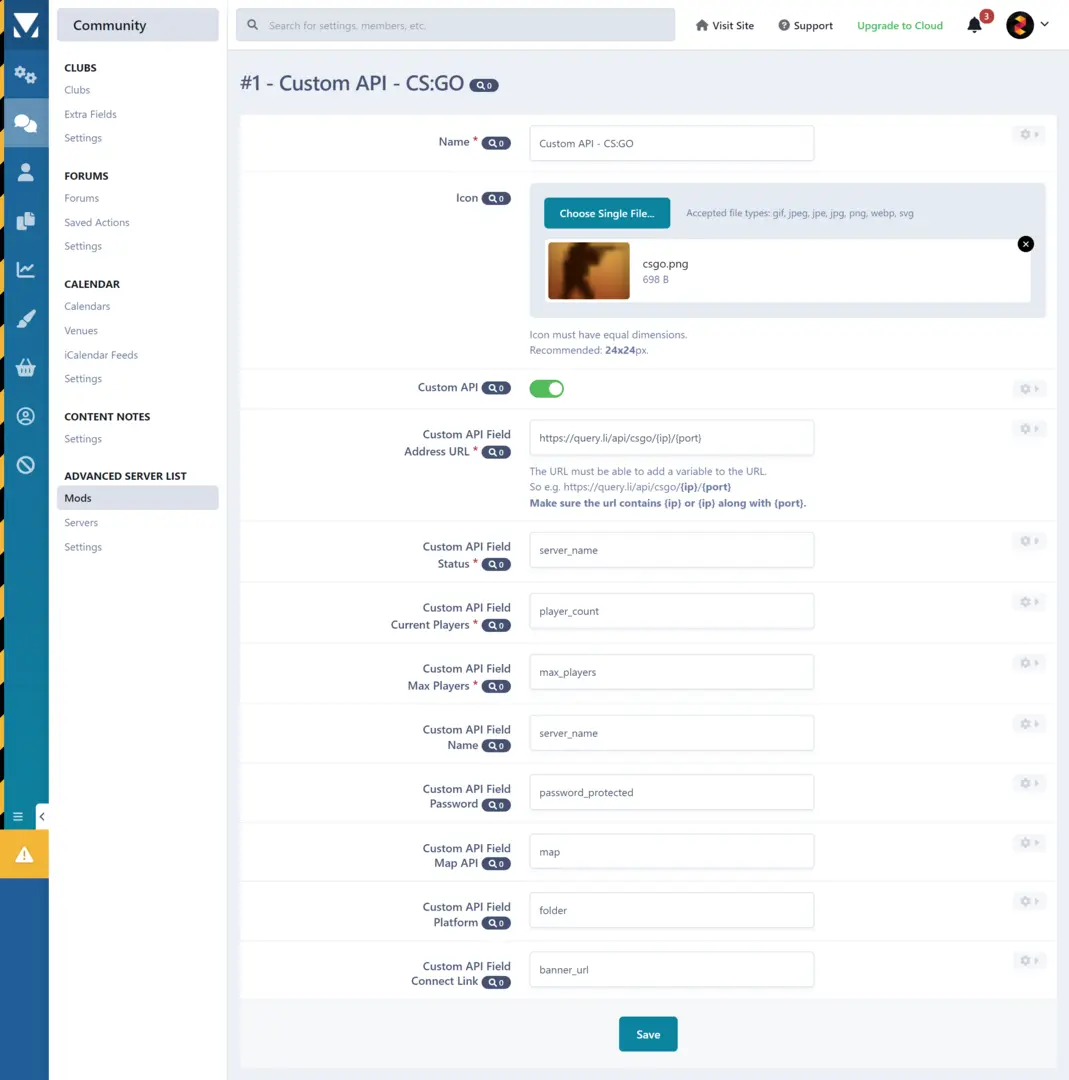The width and height of the screenshot is (1069, 1080).
Task: Click the max_players input field
Action: [672, 672]
